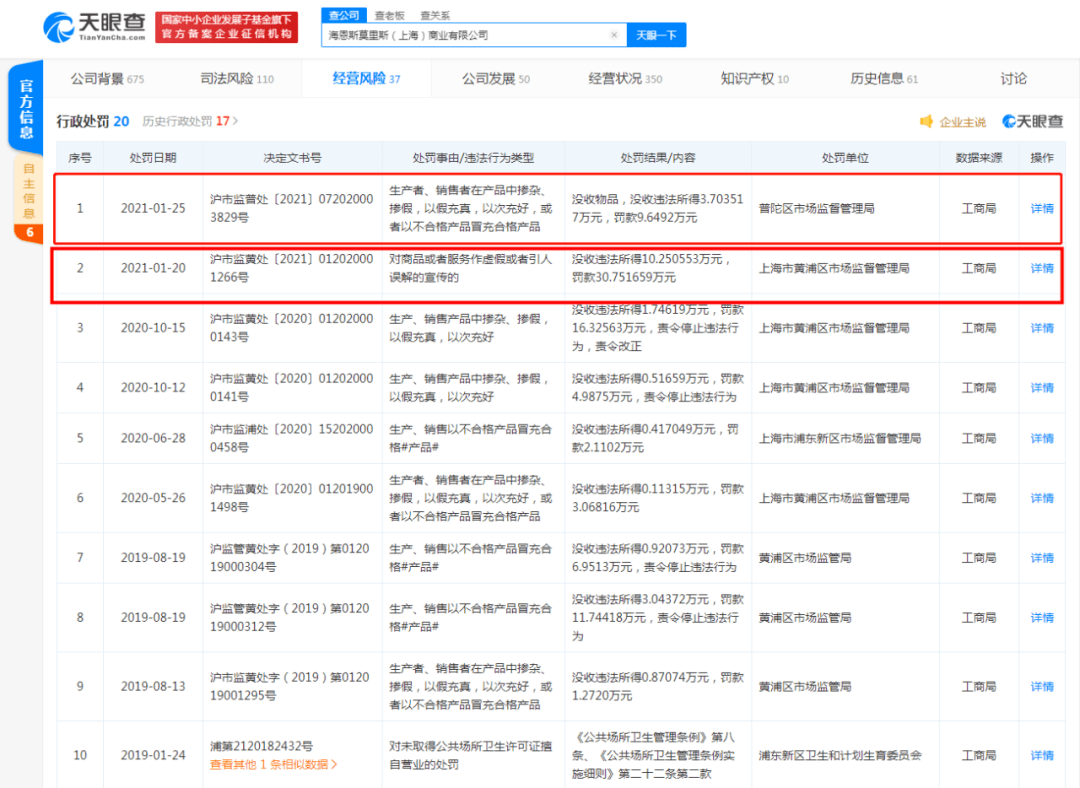1080x788 pixels.
Task: Click the 处罚日期 column header
Action: tap(153, 158)
